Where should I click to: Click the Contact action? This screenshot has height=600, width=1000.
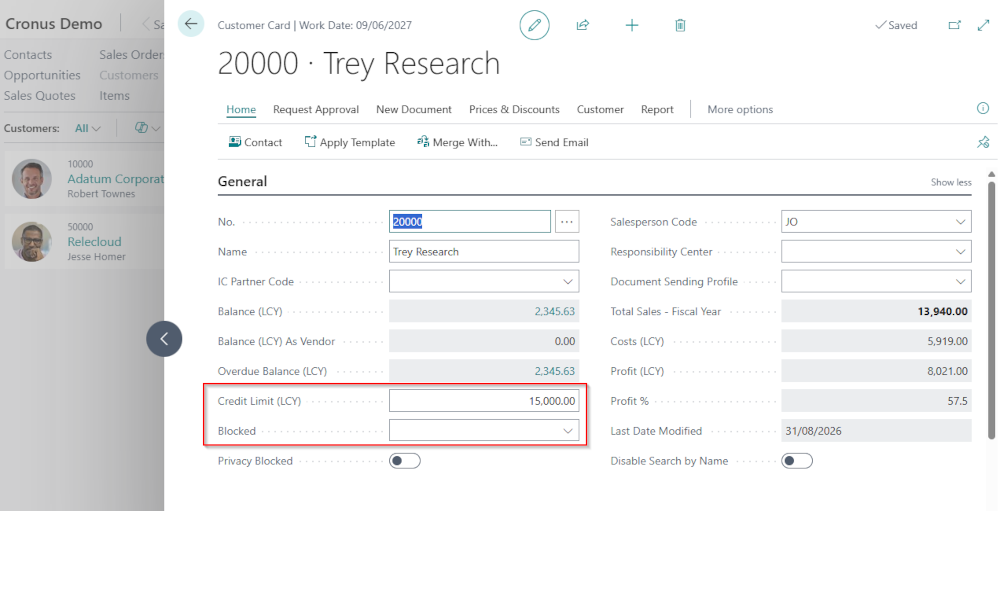pyautogui.click(x=255, y=142)
